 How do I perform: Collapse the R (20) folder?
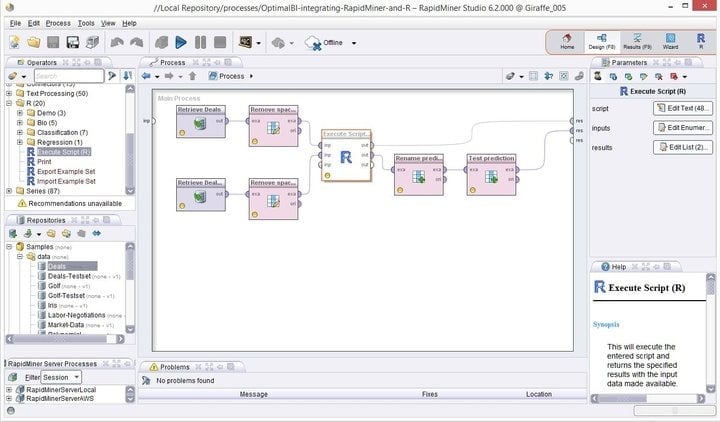pyautogui.click(x=9, y=103)
